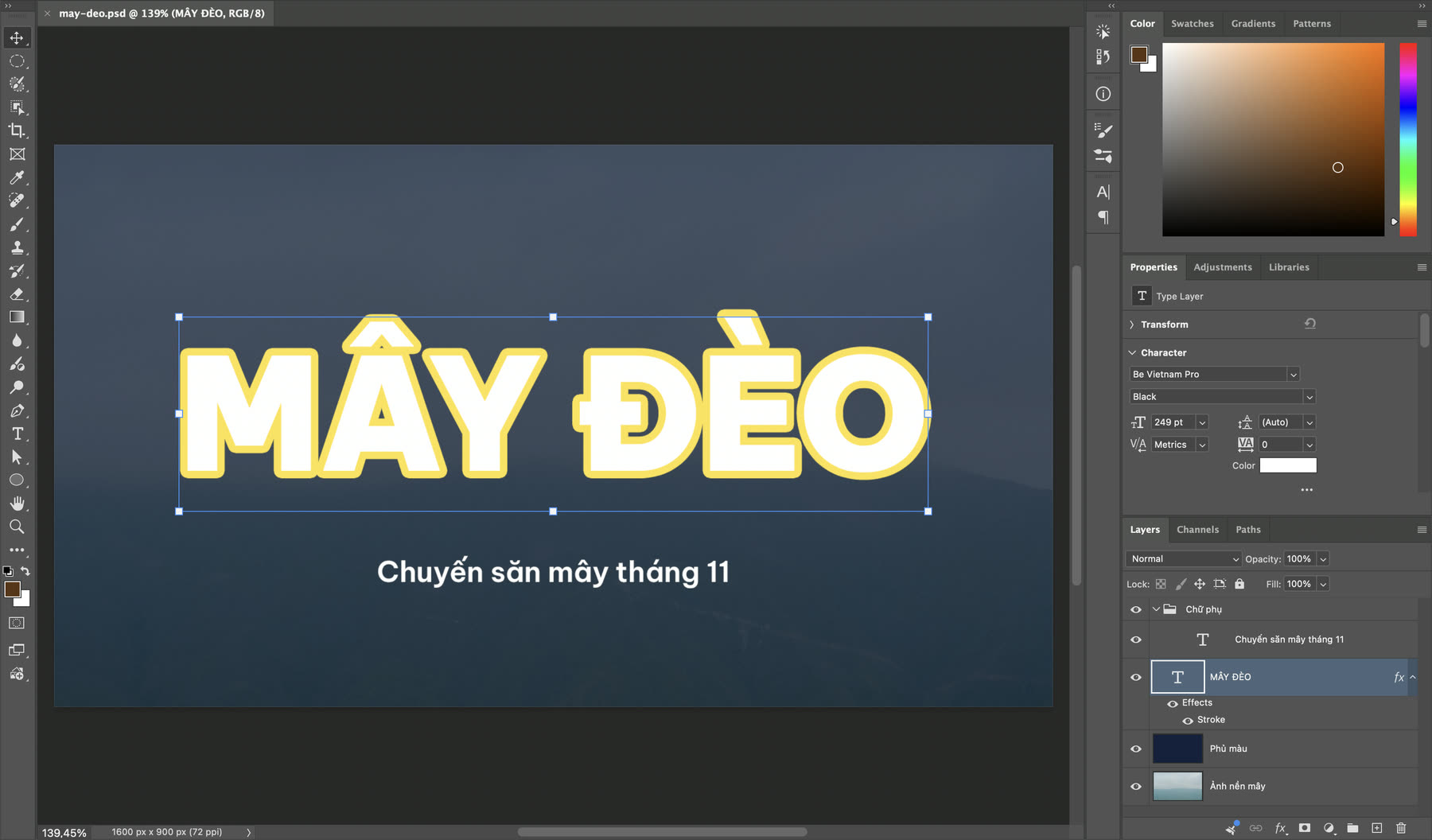
Task: Switch to the Swatches tab
Action: (x=1193, y=24)
